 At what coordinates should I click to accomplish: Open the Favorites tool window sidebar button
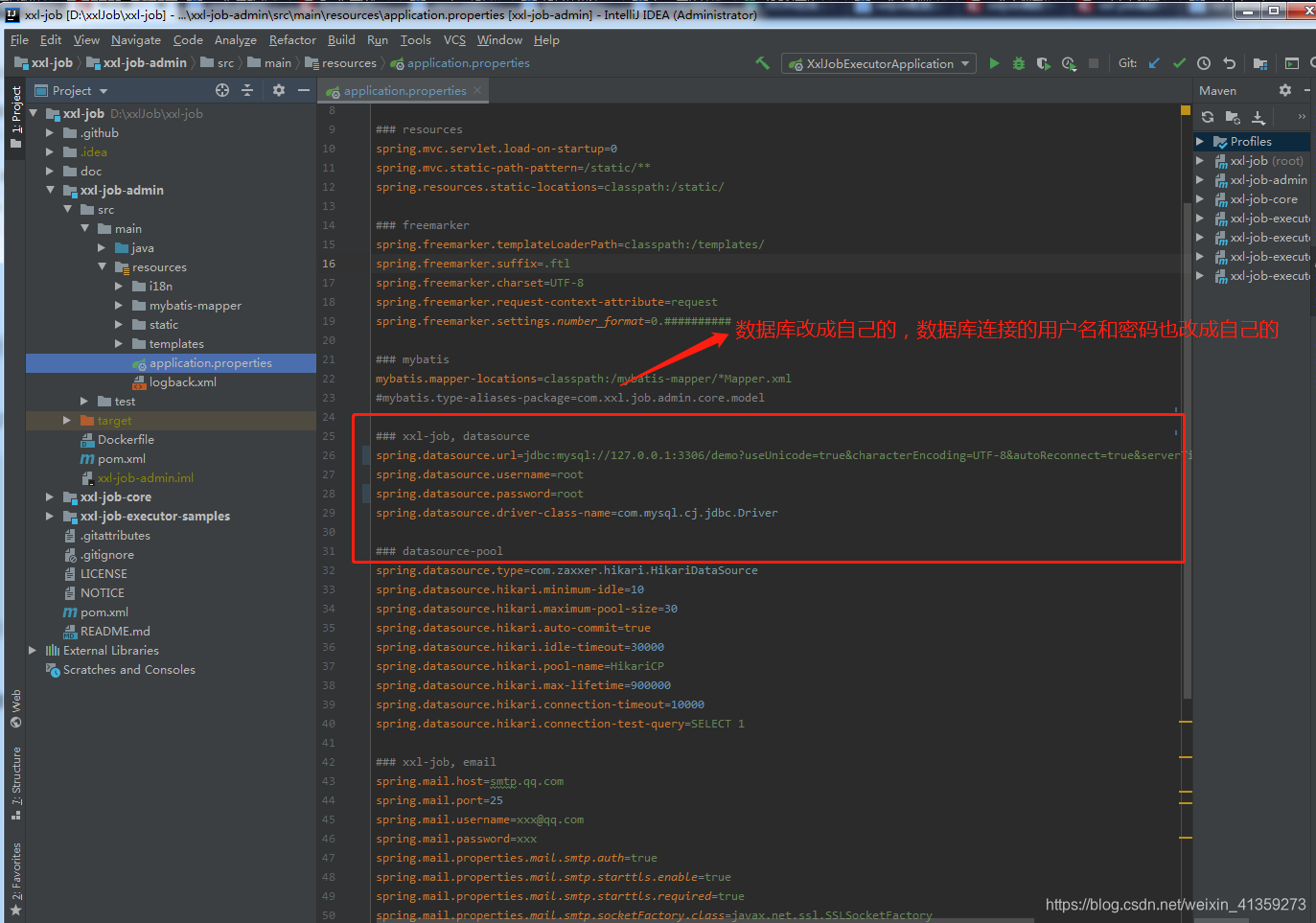pyautogui.click(x=15, y=879)
